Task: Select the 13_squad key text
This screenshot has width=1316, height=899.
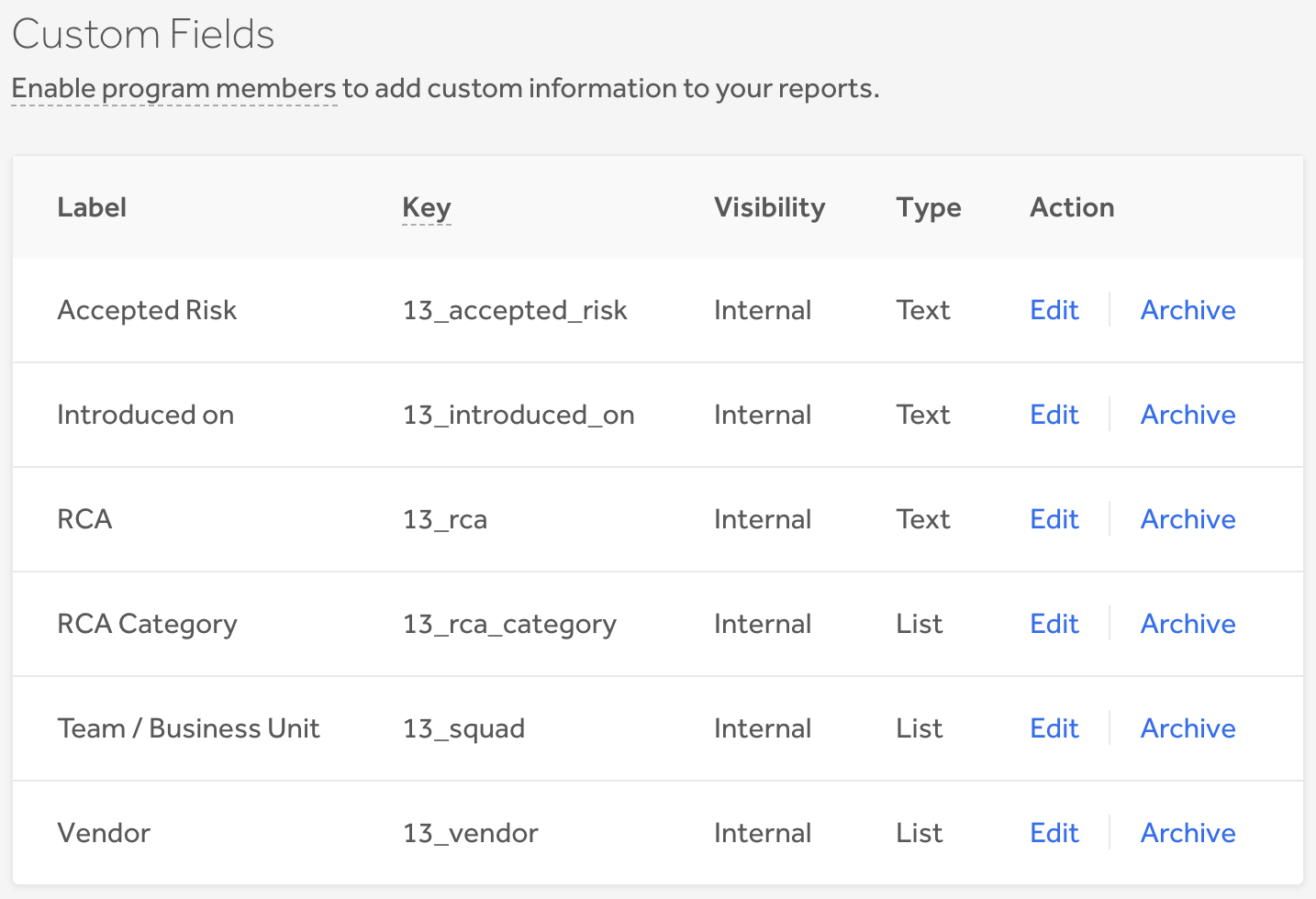Action: [463, 728]
